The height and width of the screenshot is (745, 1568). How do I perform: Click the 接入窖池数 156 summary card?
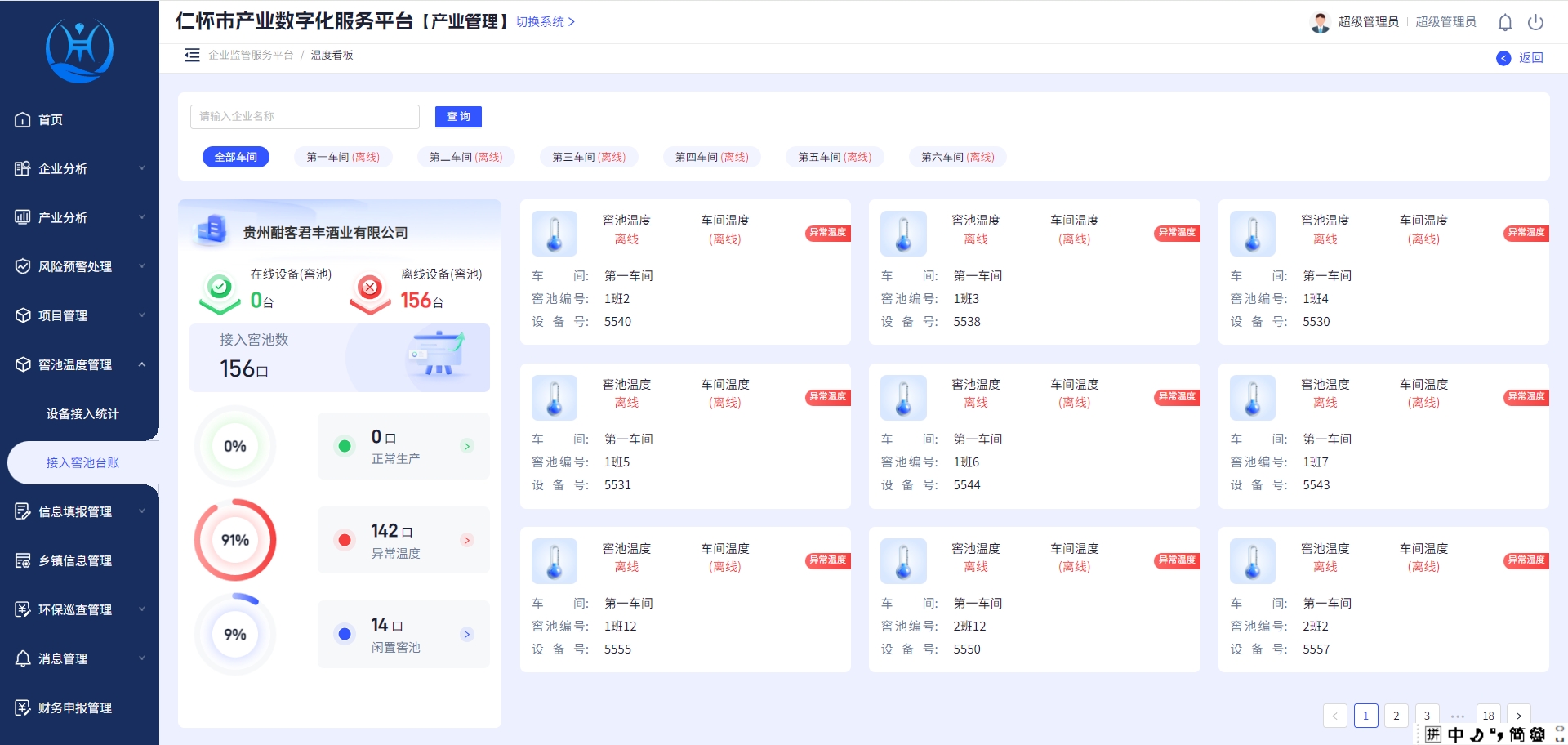pos(340,358)
